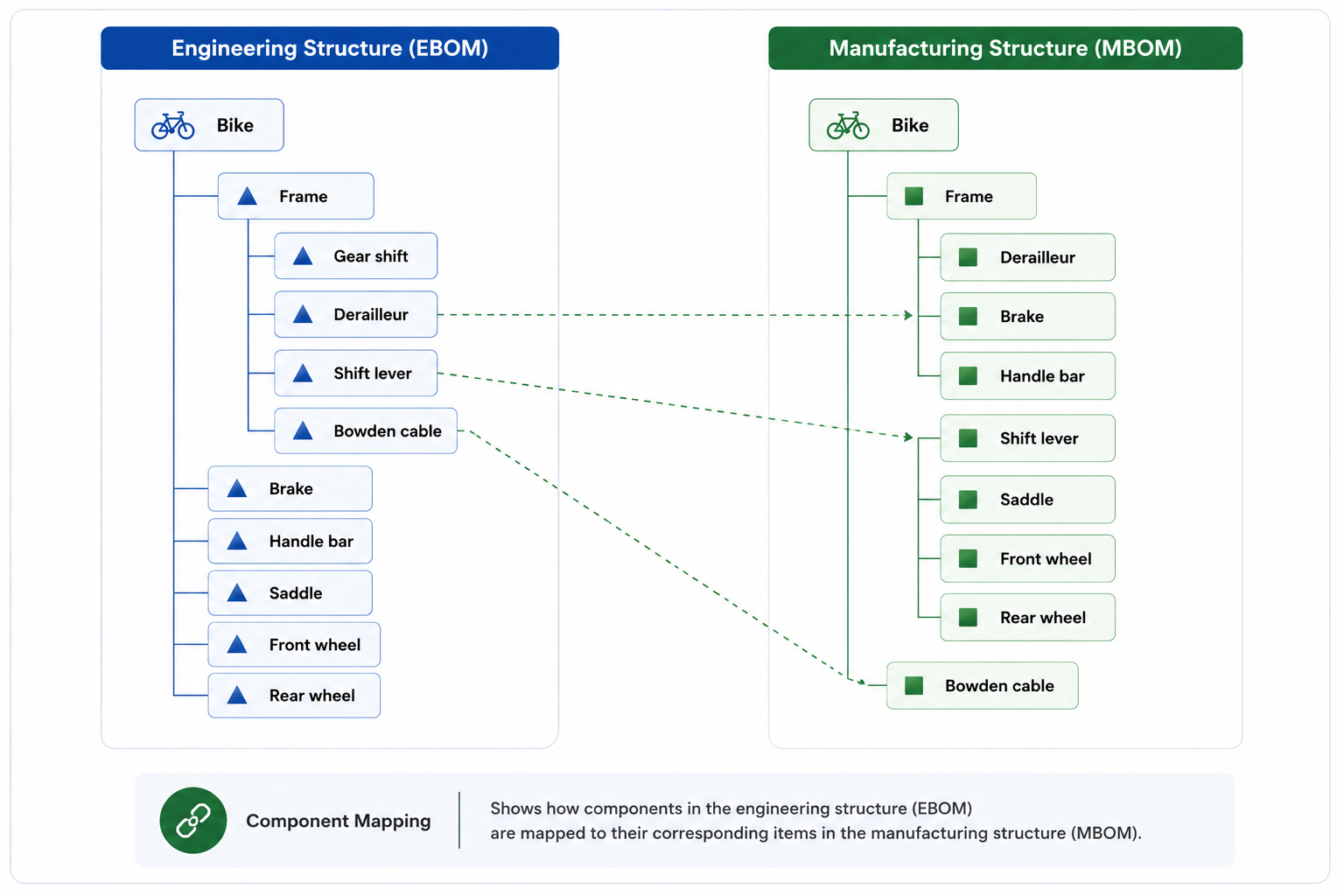Select the Rear wheel label in EBOM tree
The image size is (1344, 896).
click(312, 695)
